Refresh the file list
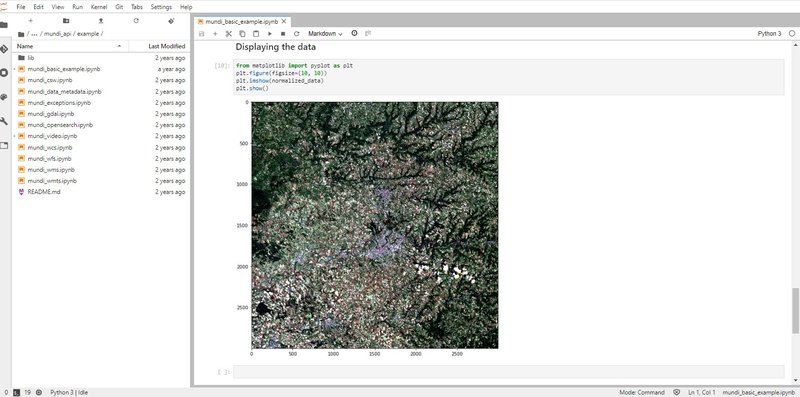The height and width of the screenshot is (397, 800). (136, 21)
